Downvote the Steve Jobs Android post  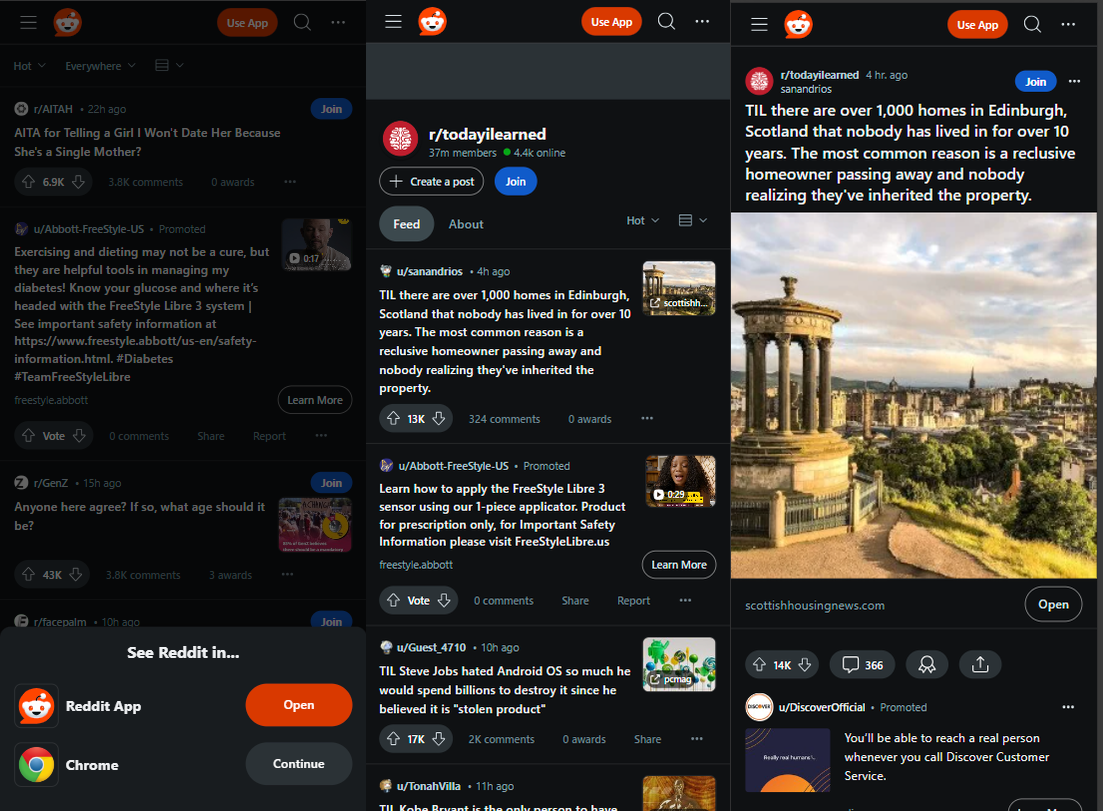438,738
